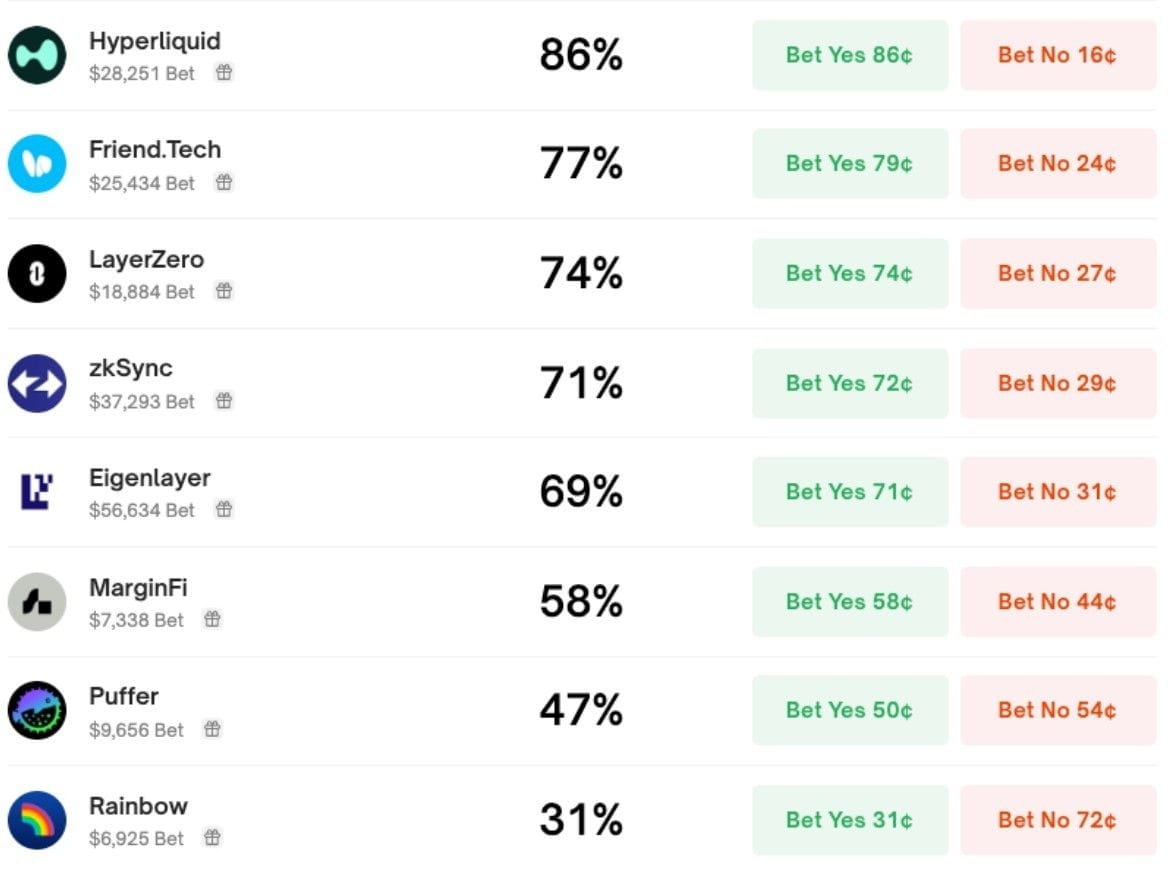Screen dimensions: 1168x871
Task: Click the LayerZero logo icon
Action: click(37, 273)
